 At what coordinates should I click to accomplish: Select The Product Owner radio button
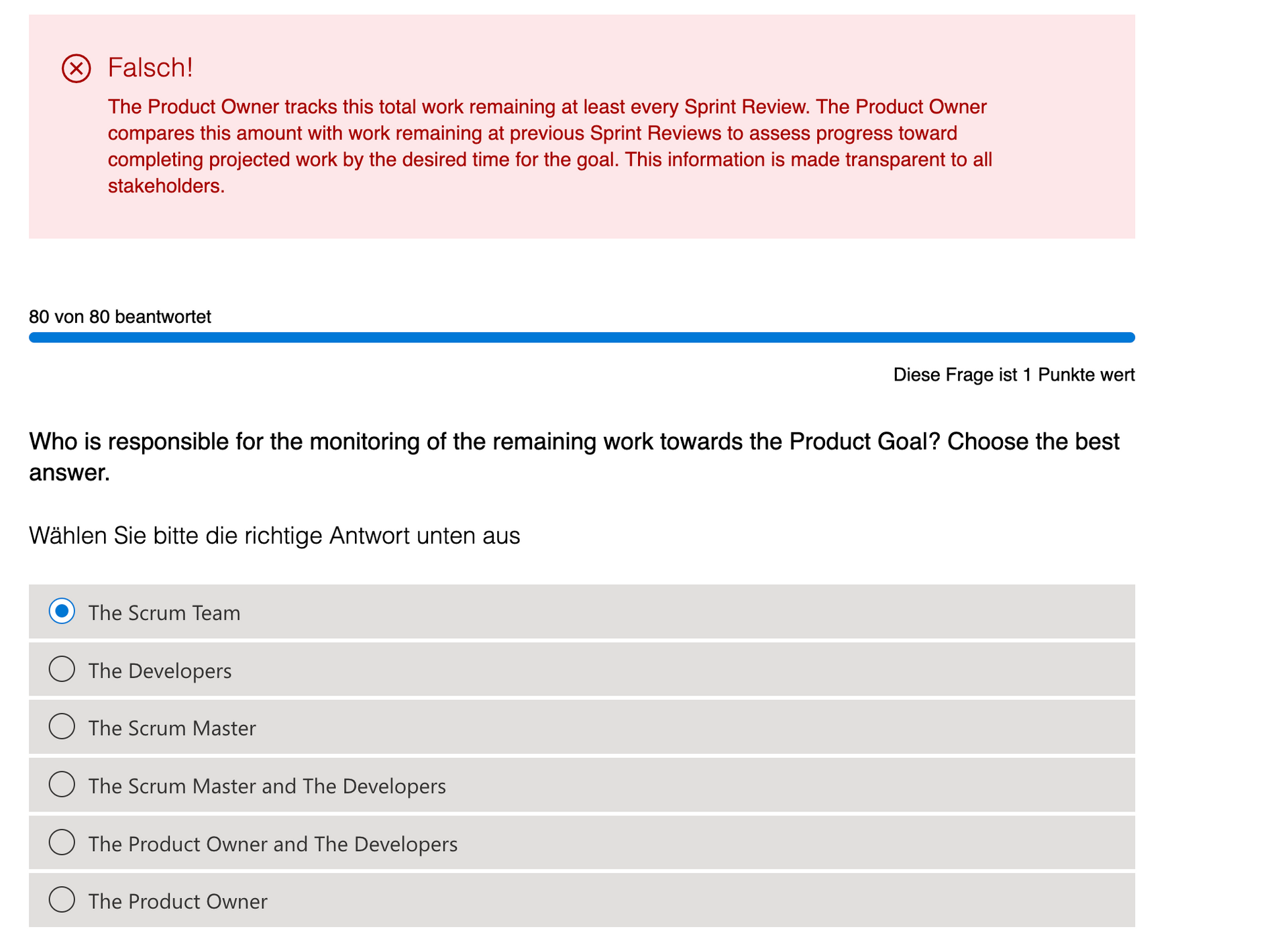tap(62, 900)
